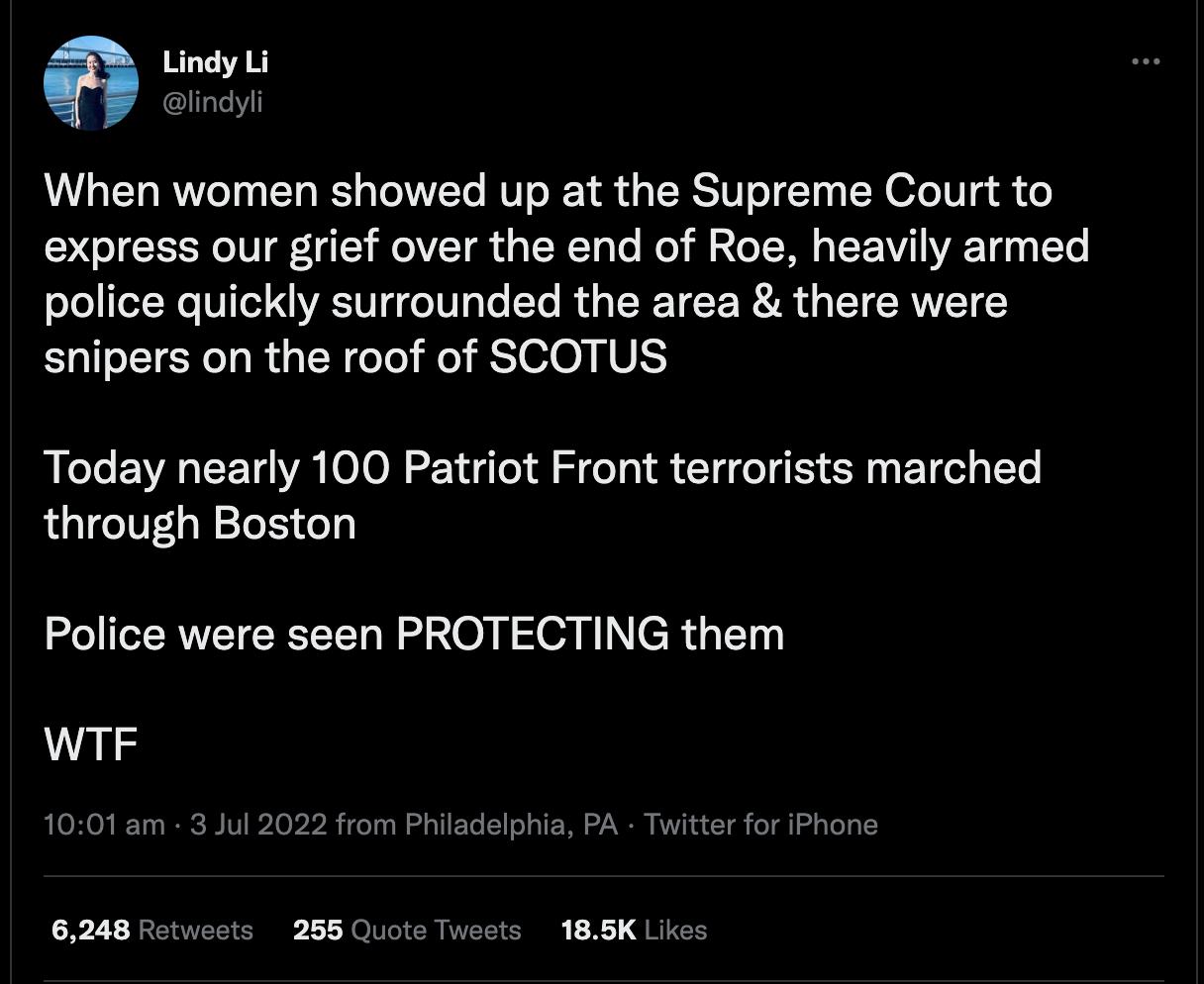See accounts that liked via 18.5K Likes
1204x984 pixels.
(x=635, y=931)
